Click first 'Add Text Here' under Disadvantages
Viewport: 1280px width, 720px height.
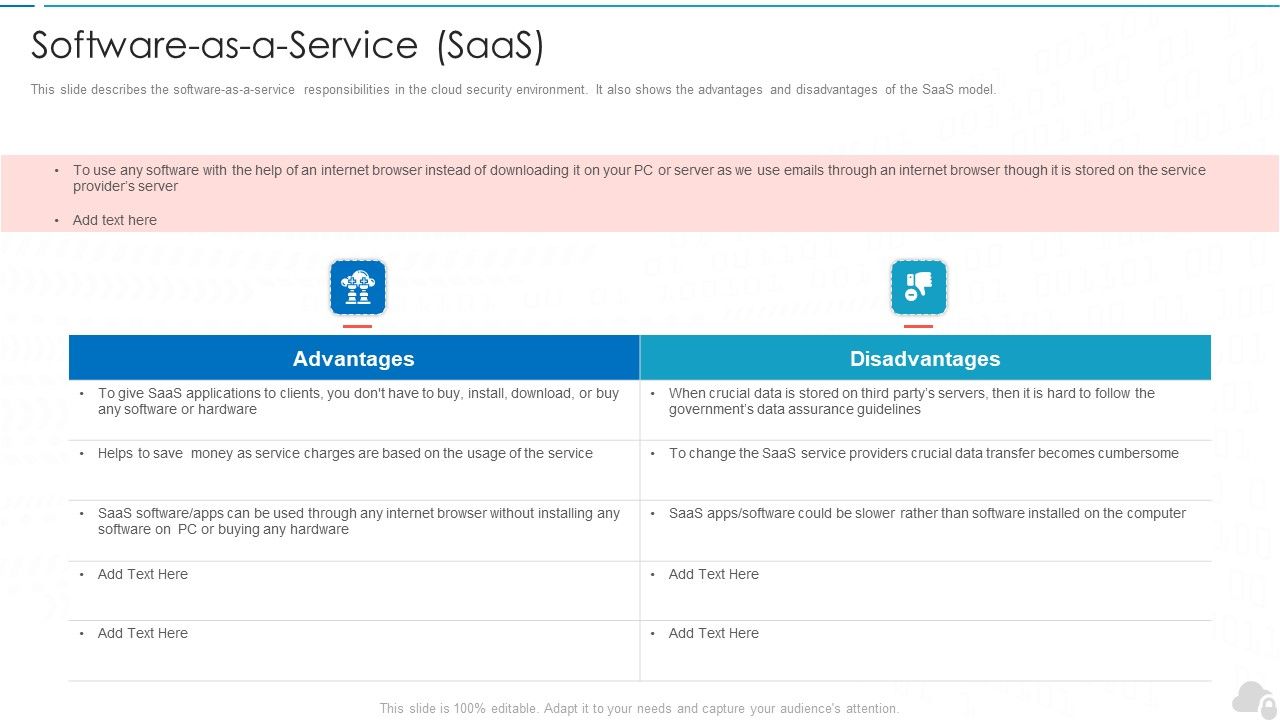pos(714,574)
